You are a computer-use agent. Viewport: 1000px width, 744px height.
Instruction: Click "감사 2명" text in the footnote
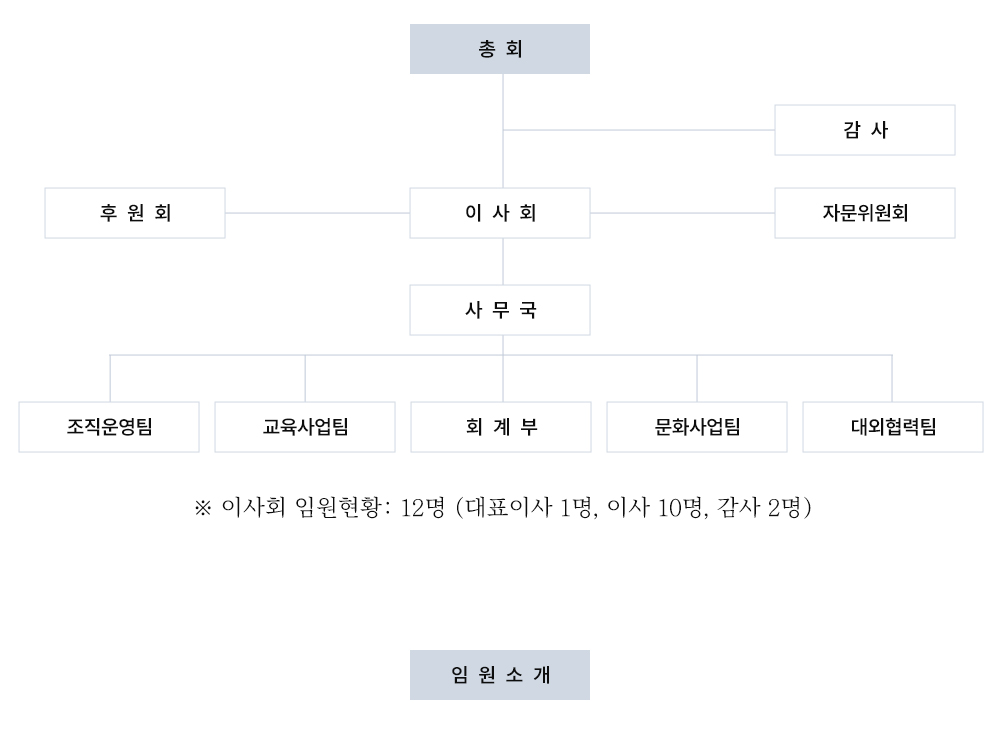tap(759, 507)
